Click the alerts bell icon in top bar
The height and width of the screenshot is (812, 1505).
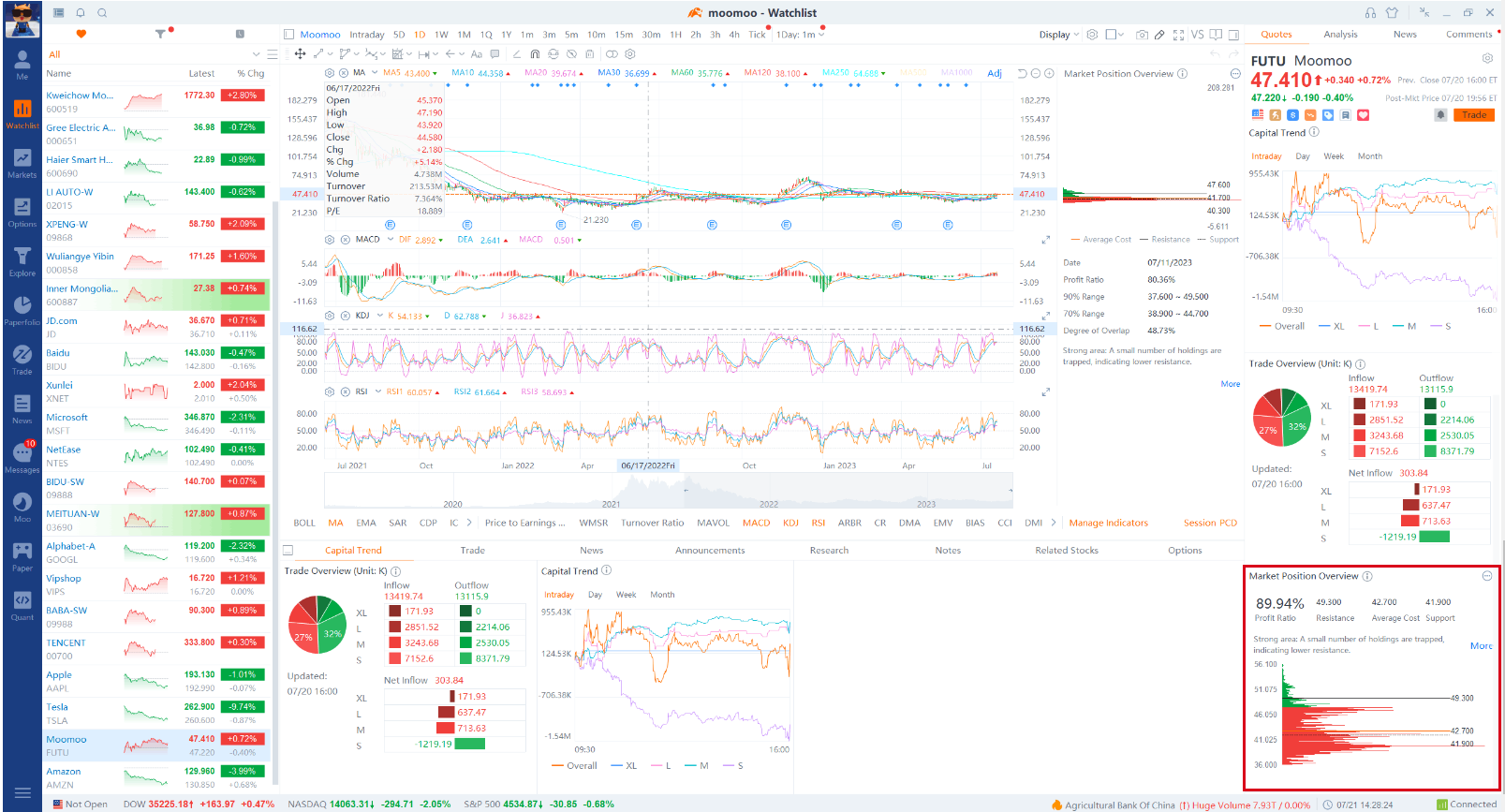coord(81,13)
